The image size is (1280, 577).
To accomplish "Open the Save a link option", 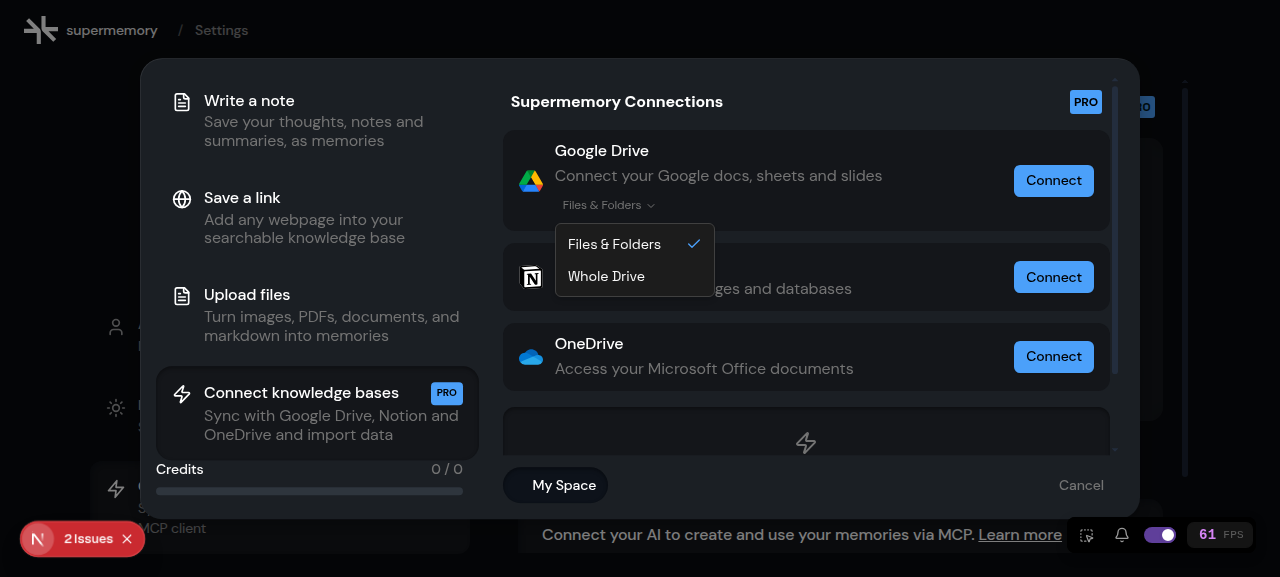I will pos(317,218).
